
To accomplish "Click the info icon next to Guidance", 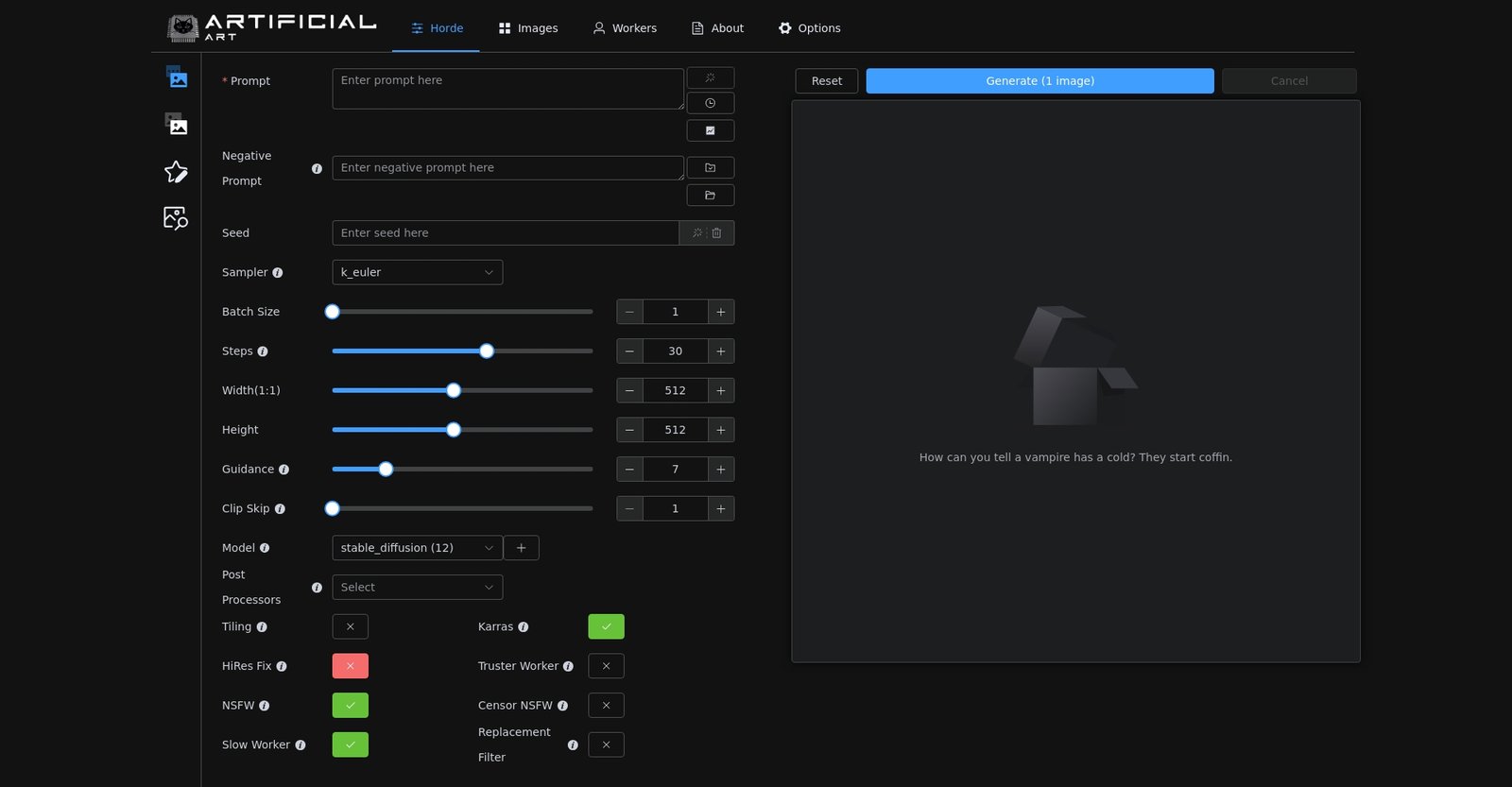I will [x=283, y=470].
